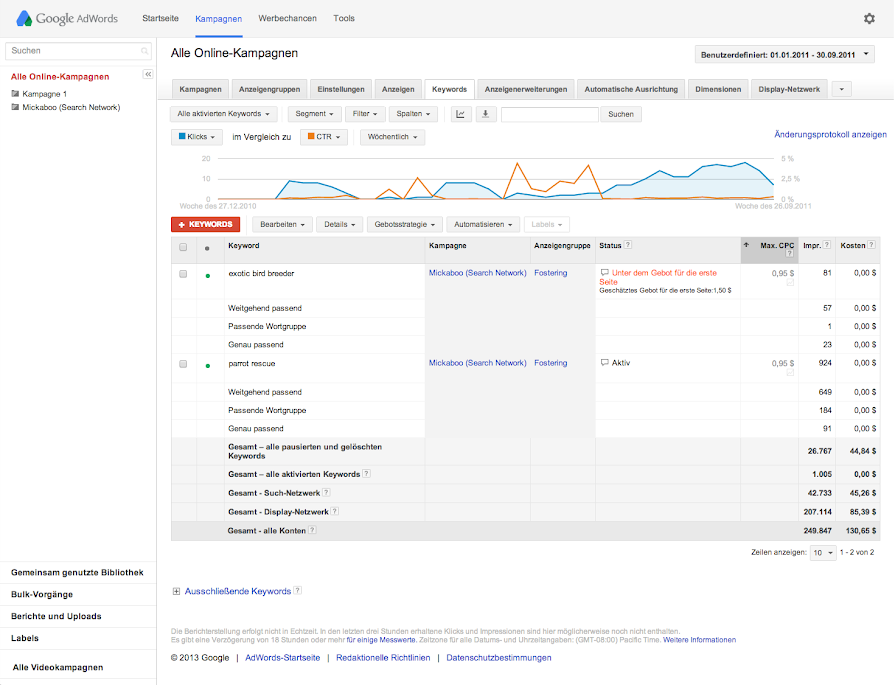Screen dimensions: 895x685
Task: Open the Wöchentlich interval dropdown
Action: point(393,137)
